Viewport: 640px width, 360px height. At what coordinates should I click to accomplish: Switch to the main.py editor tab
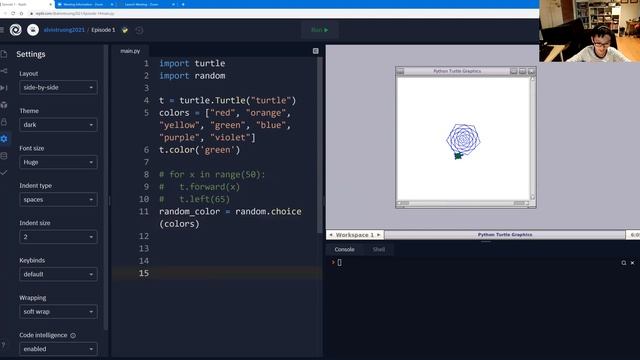pyautogui.click(x=130, y=51)
